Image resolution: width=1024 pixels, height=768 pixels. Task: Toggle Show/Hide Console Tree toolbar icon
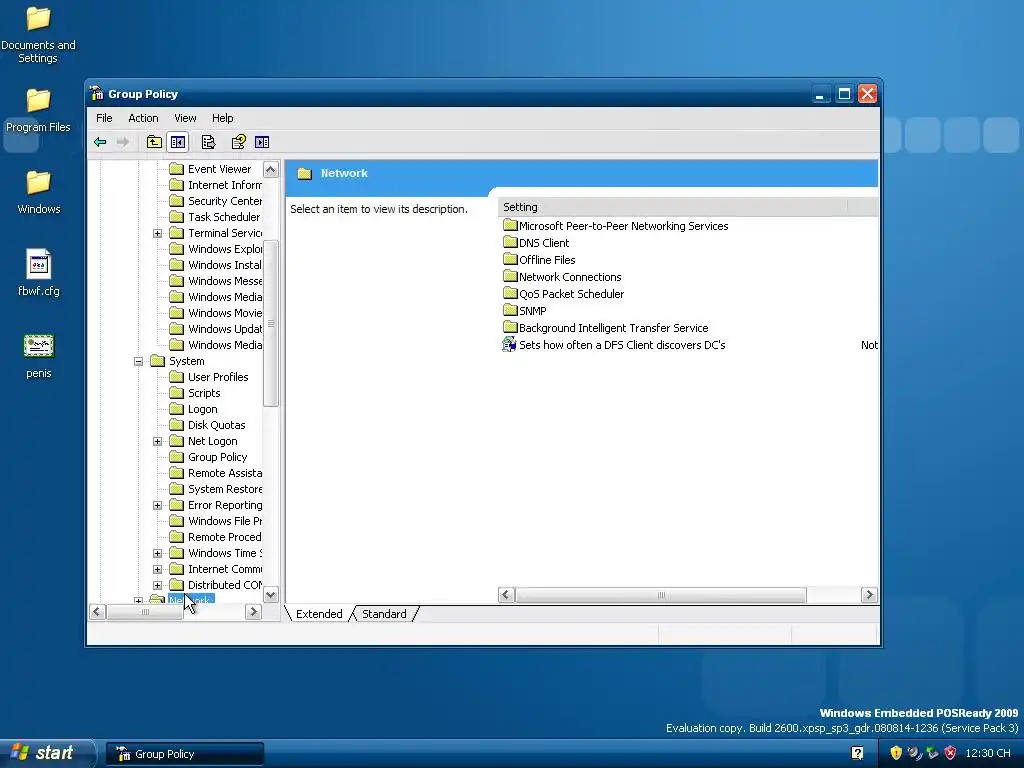pyautogui.click(x=178, y=142)
